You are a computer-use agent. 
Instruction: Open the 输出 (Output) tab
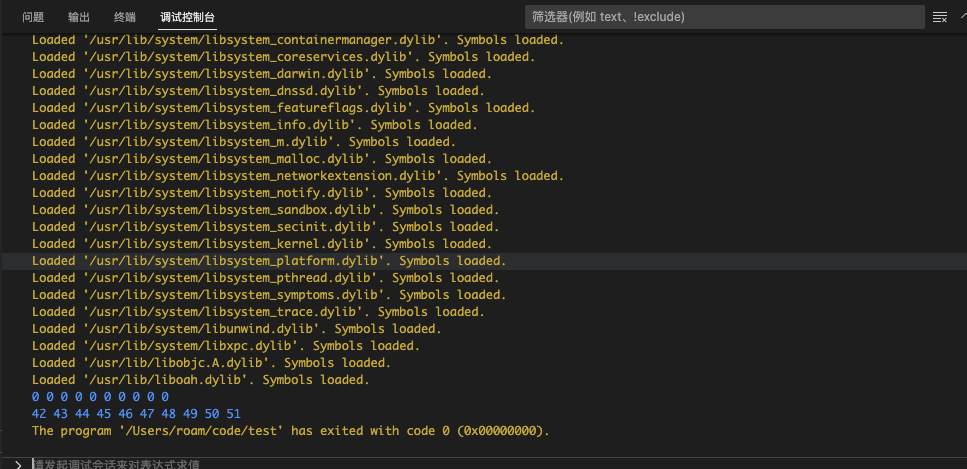[x=79, y=17]
